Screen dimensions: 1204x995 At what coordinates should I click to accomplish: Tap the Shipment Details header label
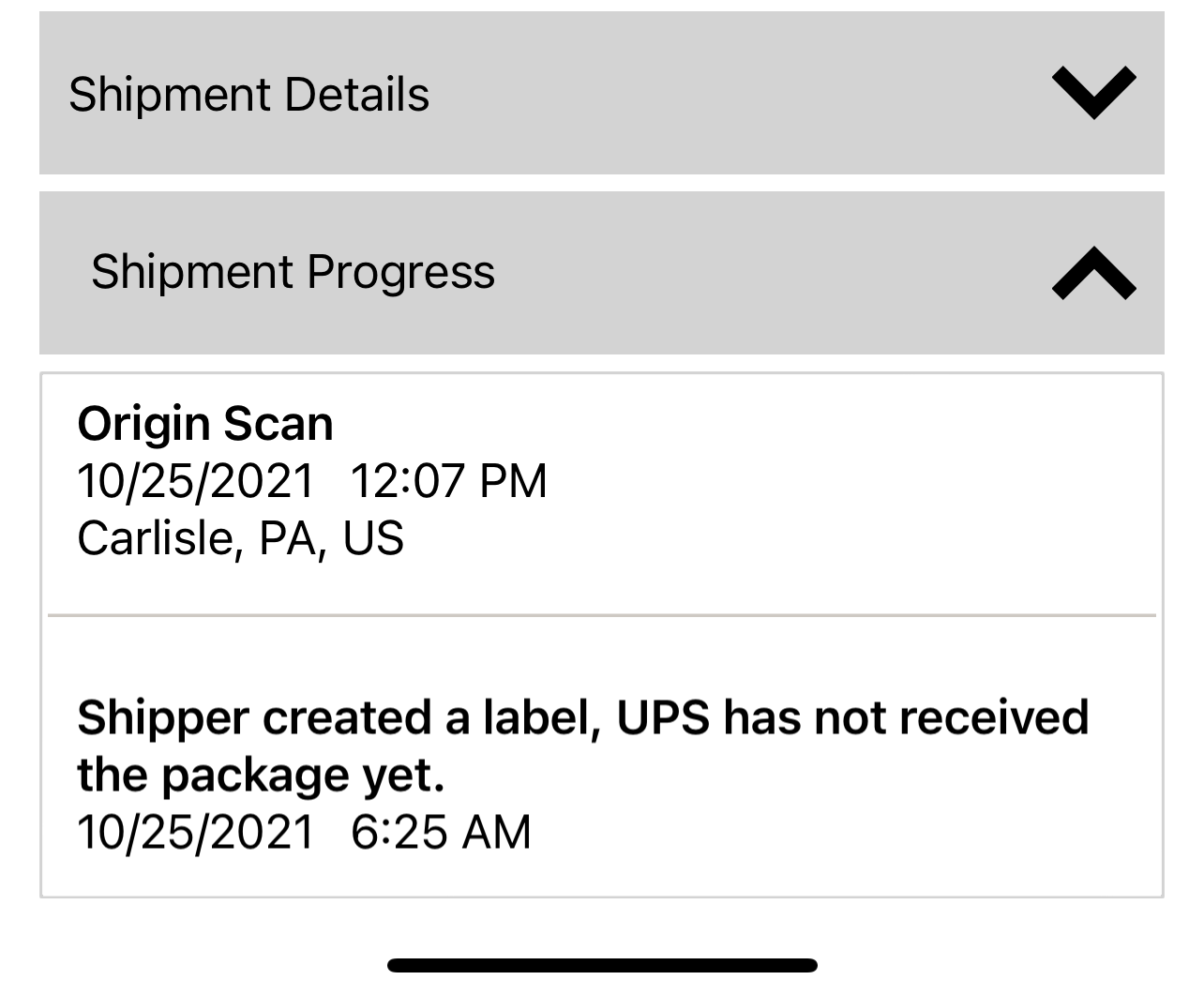(248, 95)
